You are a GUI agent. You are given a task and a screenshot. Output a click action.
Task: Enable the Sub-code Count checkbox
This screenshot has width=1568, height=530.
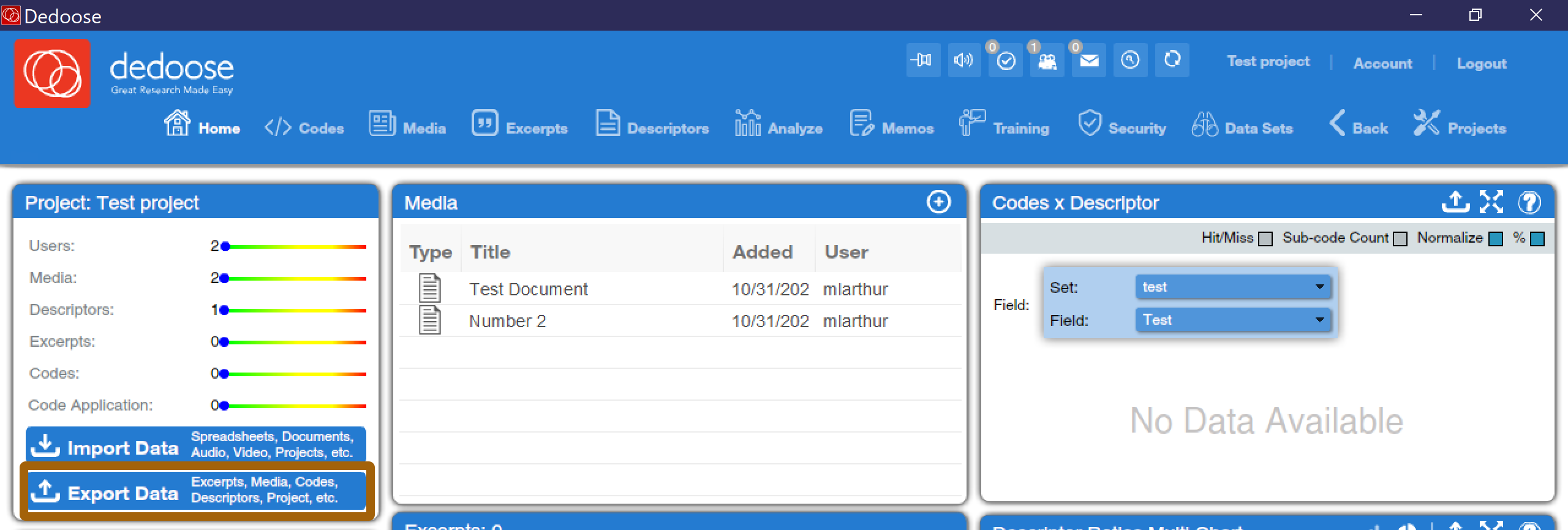point(1400,239)
